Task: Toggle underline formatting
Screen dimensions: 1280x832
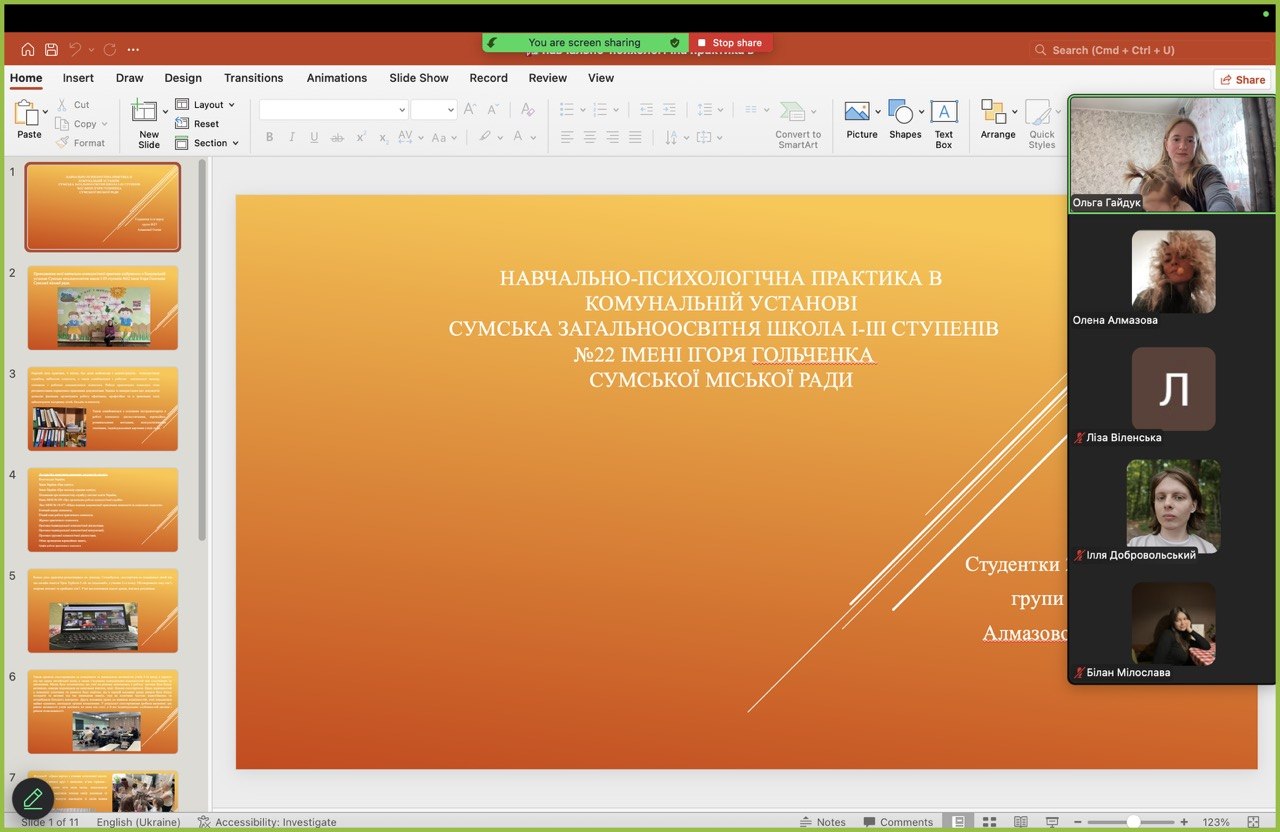Action: point(314,137)
